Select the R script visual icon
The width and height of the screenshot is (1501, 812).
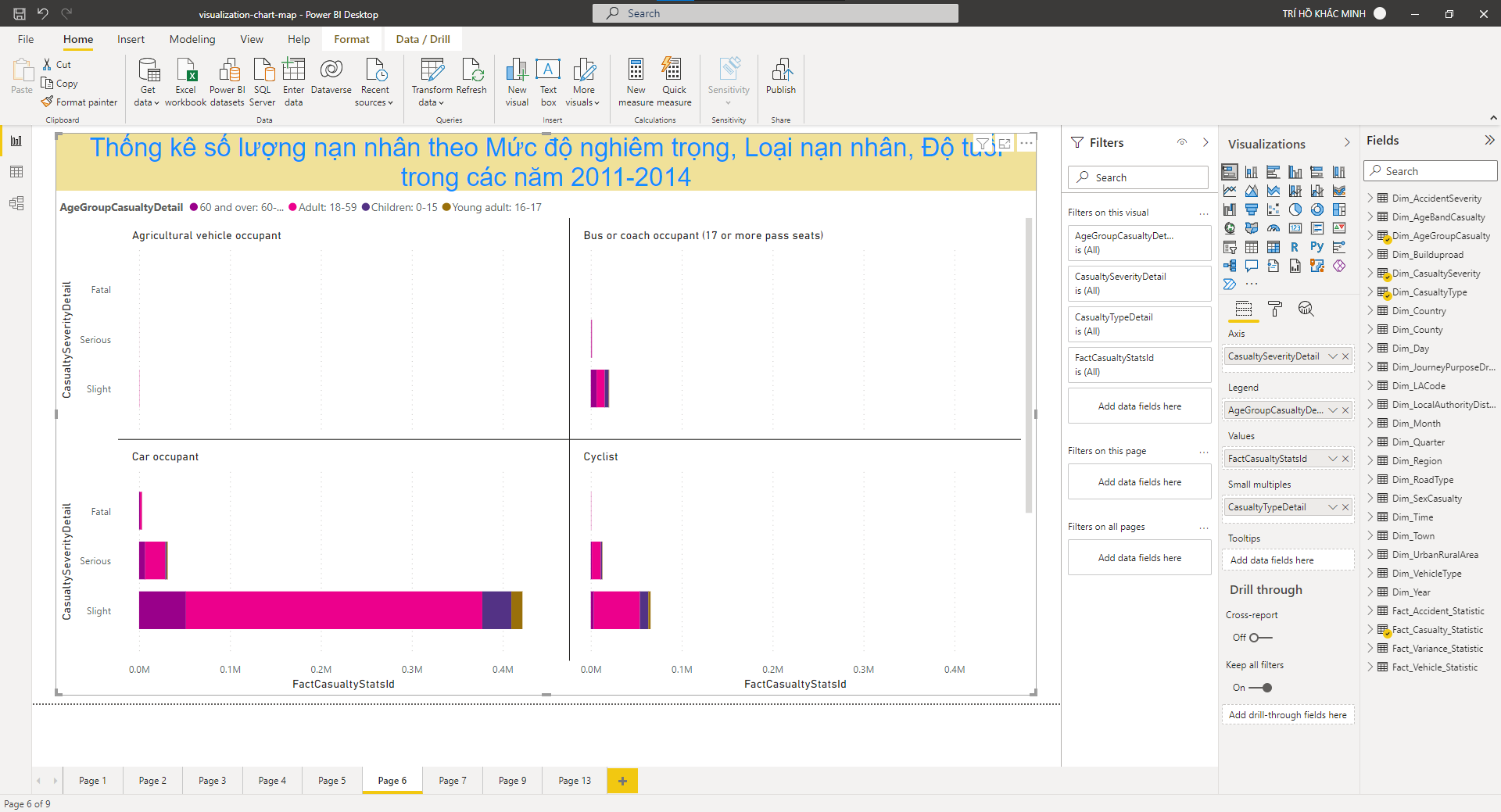pos(1295,247)
